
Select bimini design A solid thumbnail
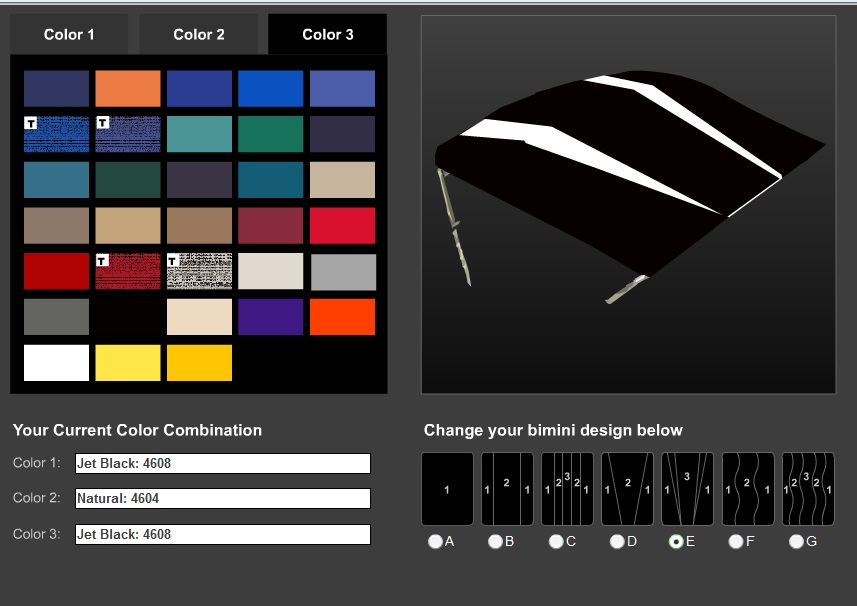(x=447, y=489)
